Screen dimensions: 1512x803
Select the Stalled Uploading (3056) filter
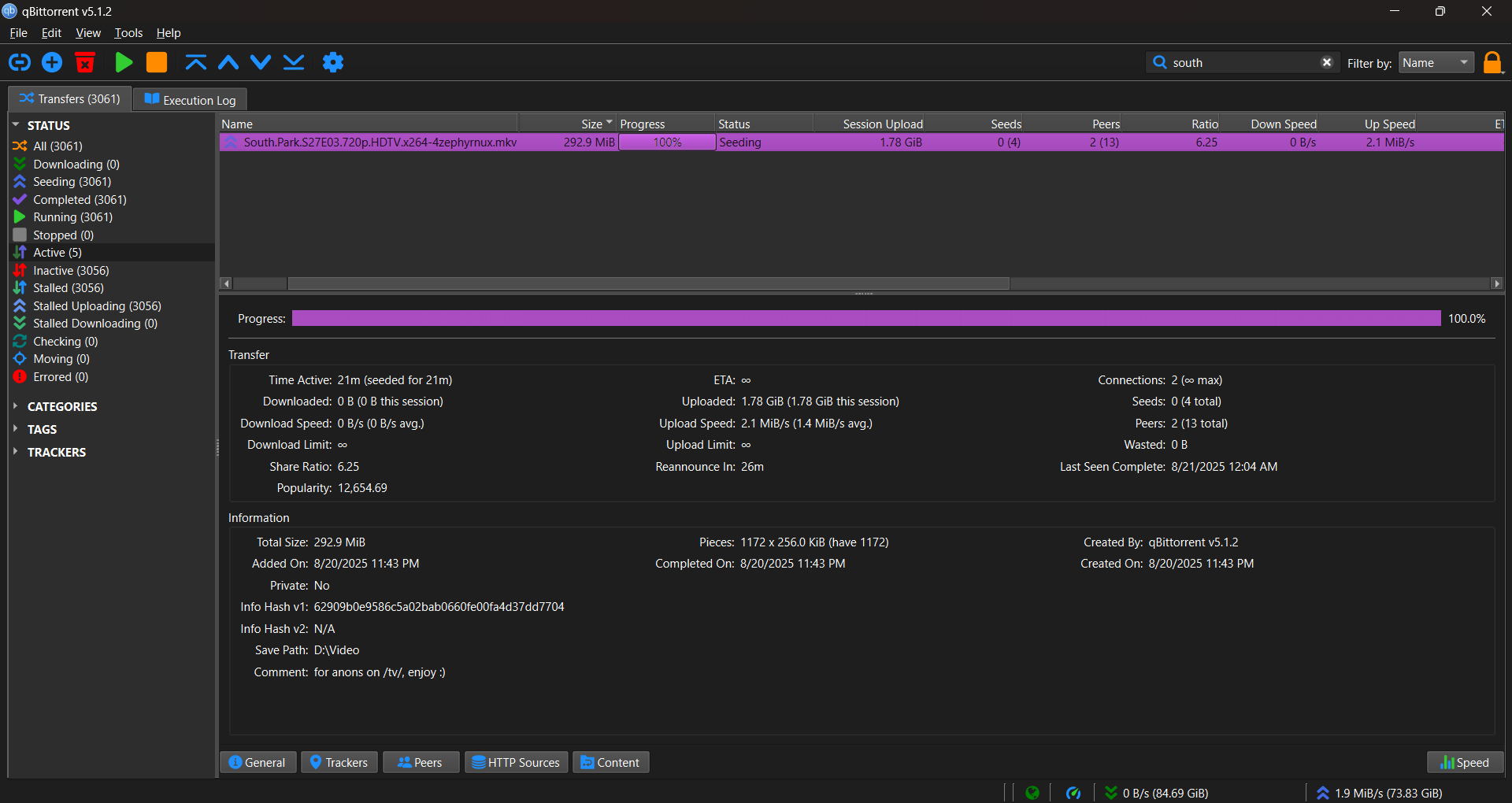[97, 306]
